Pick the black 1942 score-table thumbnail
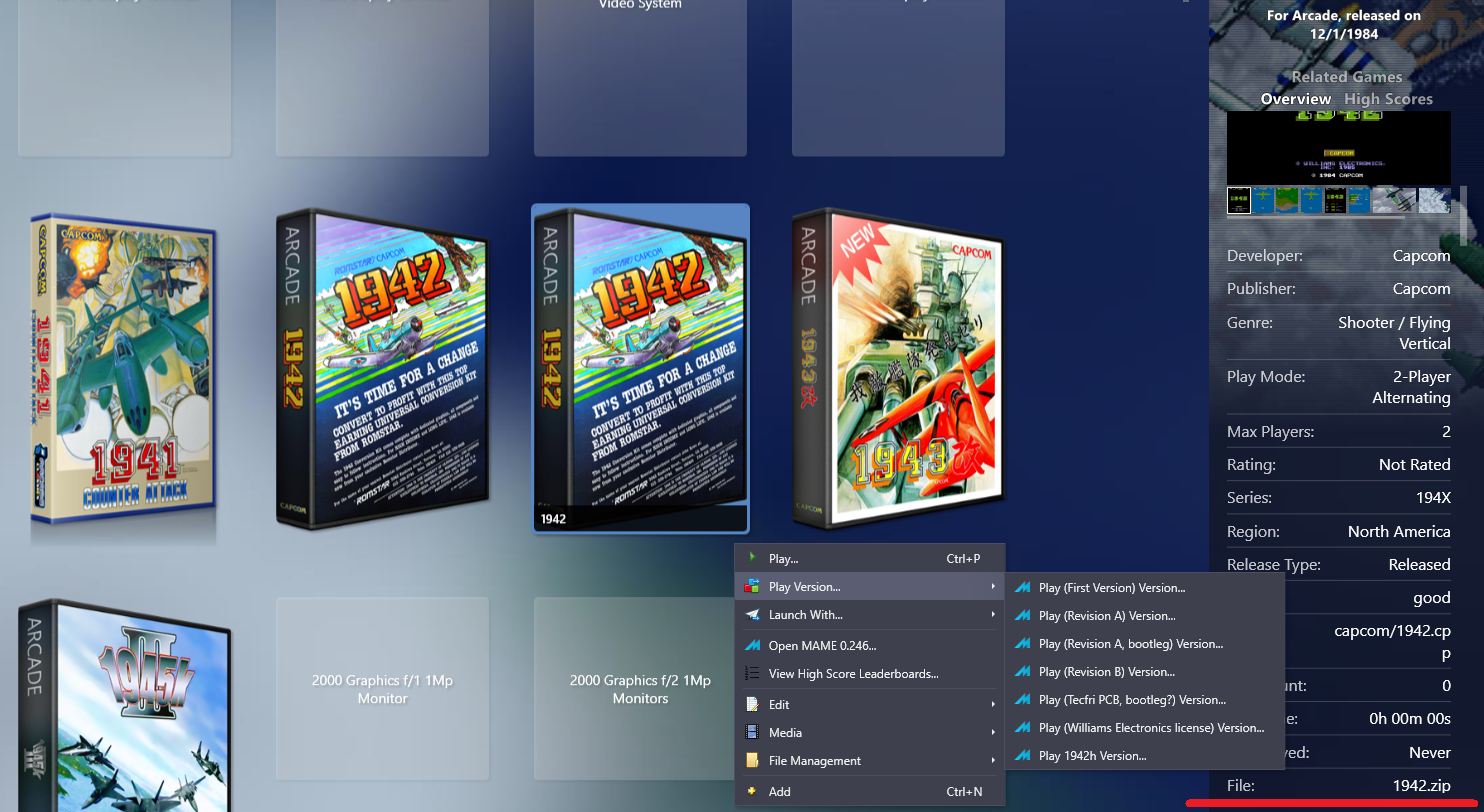Viewport: 1484px width, 812px height. click(1334, 200)
